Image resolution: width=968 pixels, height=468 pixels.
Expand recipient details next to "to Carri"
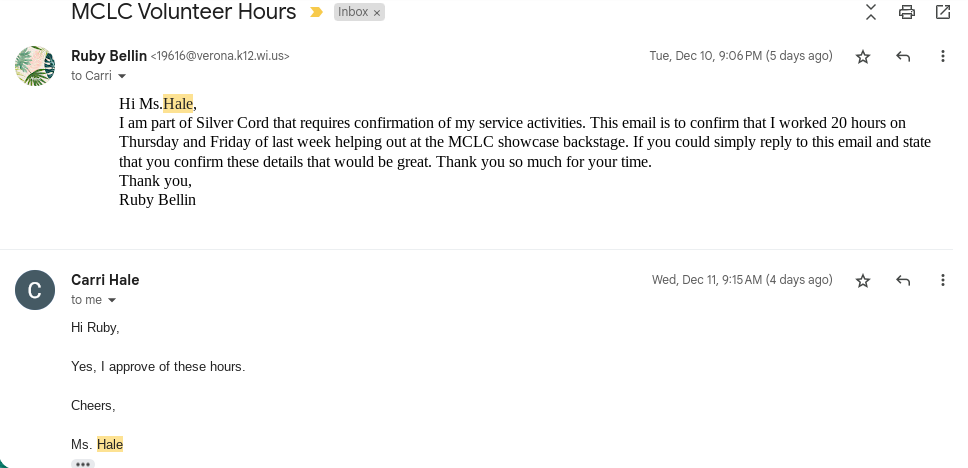click(x=122, y=76)
